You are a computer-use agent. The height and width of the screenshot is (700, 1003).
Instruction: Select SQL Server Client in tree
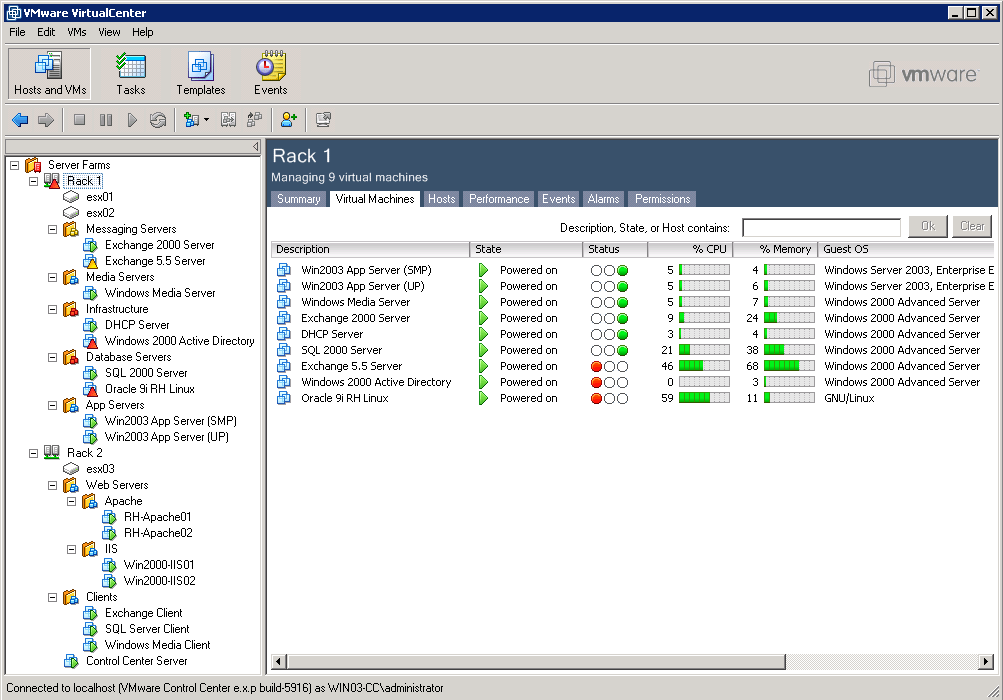coord(147,629)
